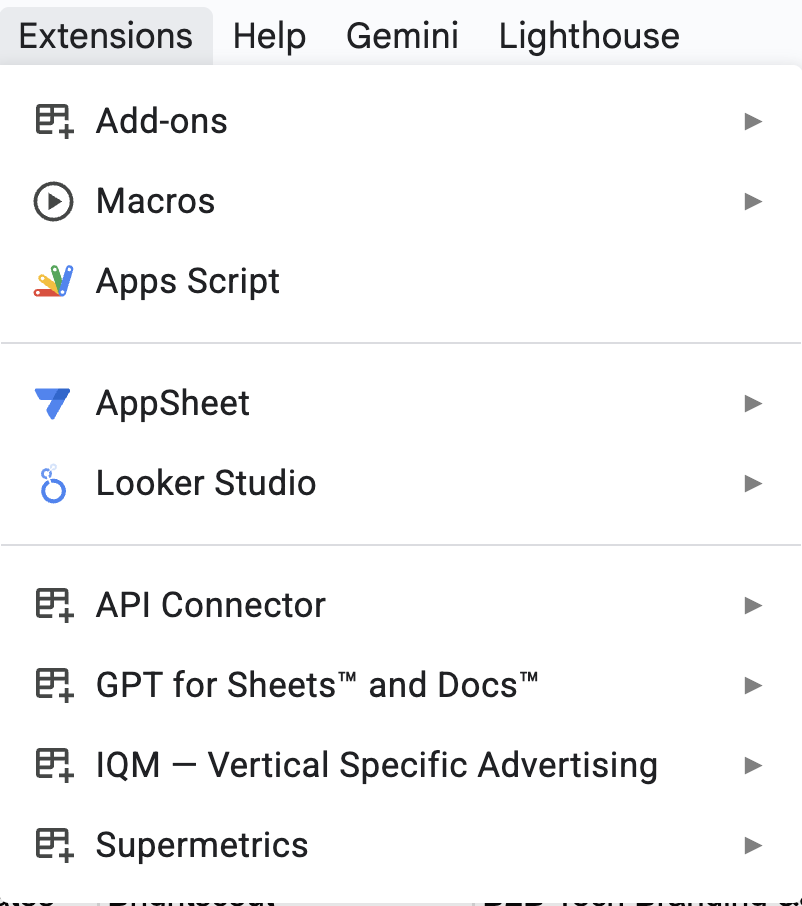Click the IQM add-on icon
This screenshot has height=906, width=802.
[x=54, y=765]
